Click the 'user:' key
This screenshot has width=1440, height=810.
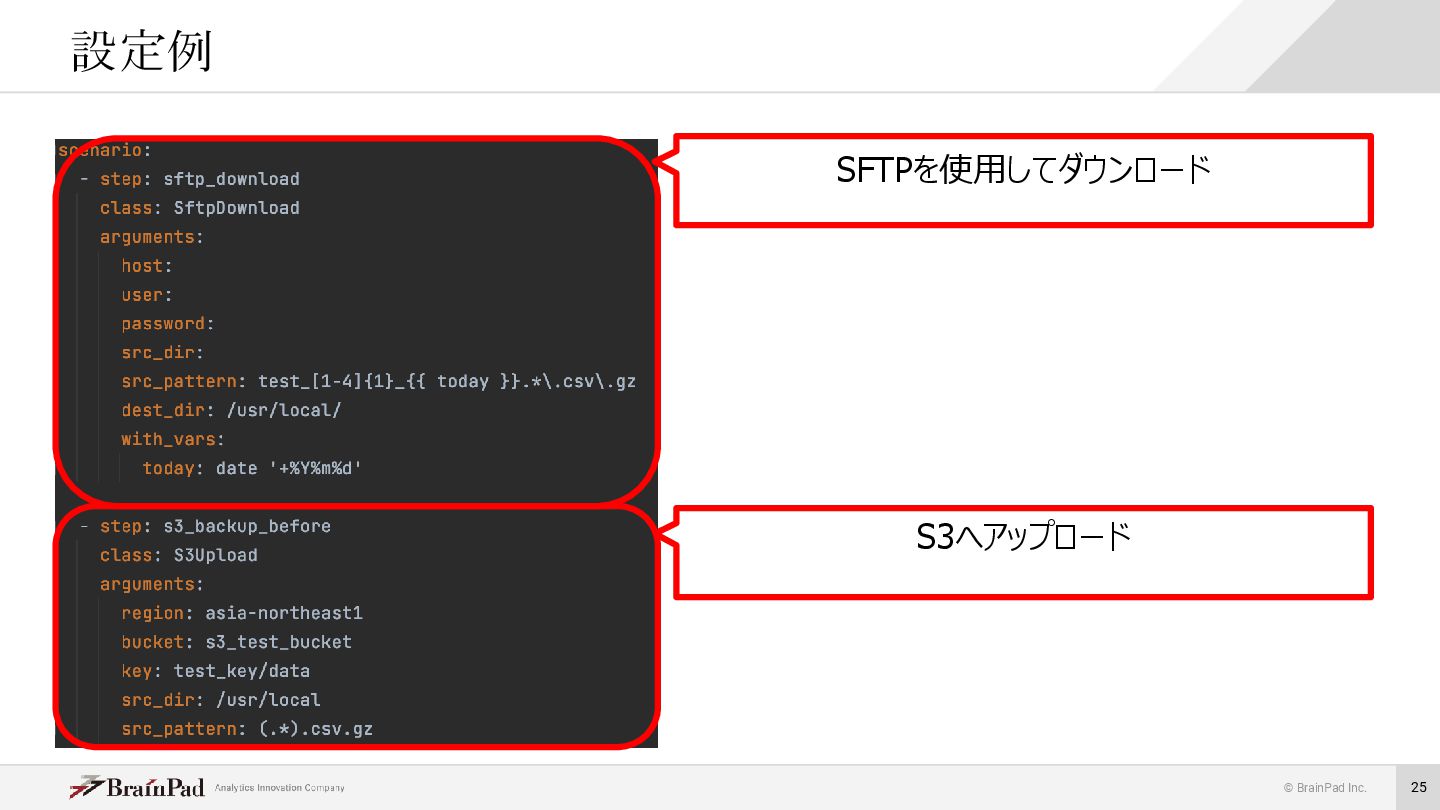(x=147, y=295)
